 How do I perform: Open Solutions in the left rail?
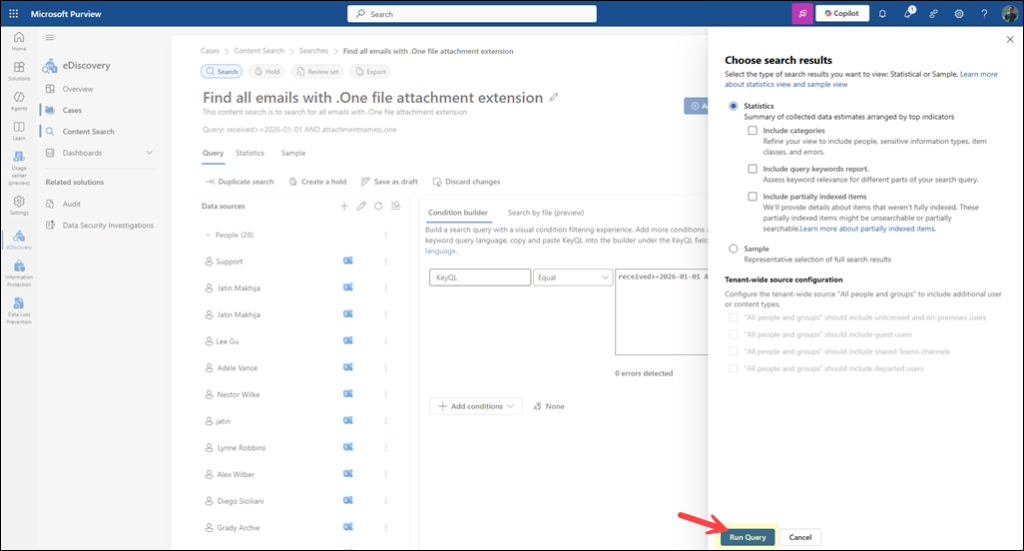[x=19, y=71]
